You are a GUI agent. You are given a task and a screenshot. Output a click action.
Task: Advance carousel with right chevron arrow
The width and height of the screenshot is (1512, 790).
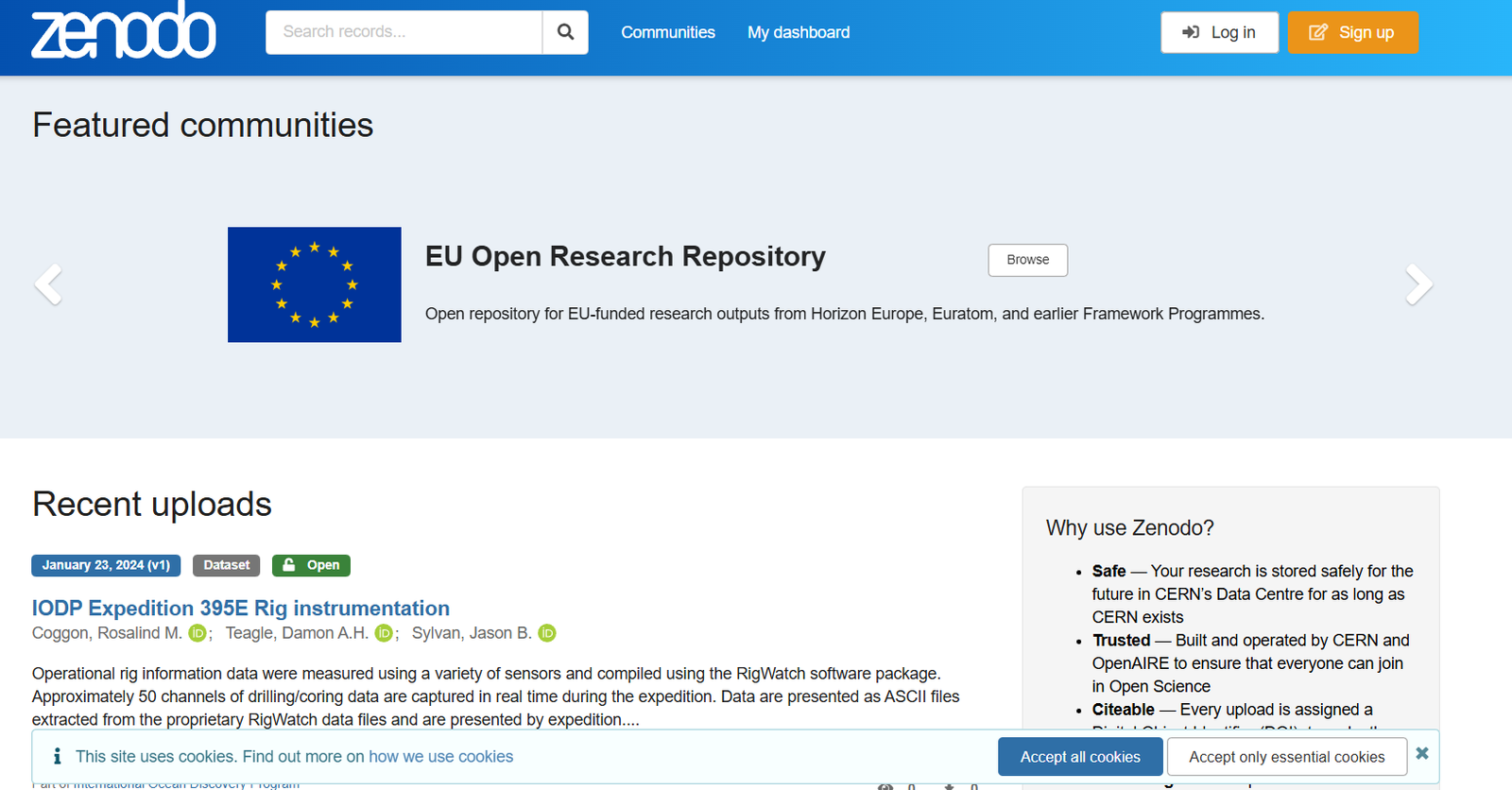[x=1417, y=284]
